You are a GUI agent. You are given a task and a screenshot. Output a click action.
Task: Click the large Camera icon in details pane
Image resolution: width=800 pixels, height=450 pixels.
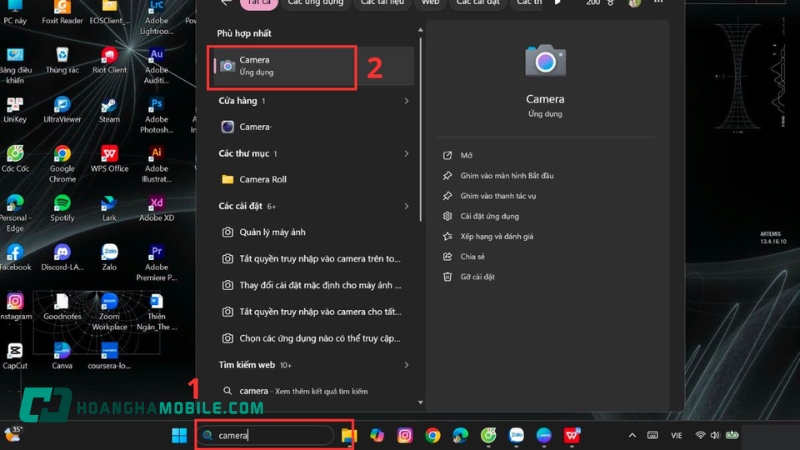545,61
